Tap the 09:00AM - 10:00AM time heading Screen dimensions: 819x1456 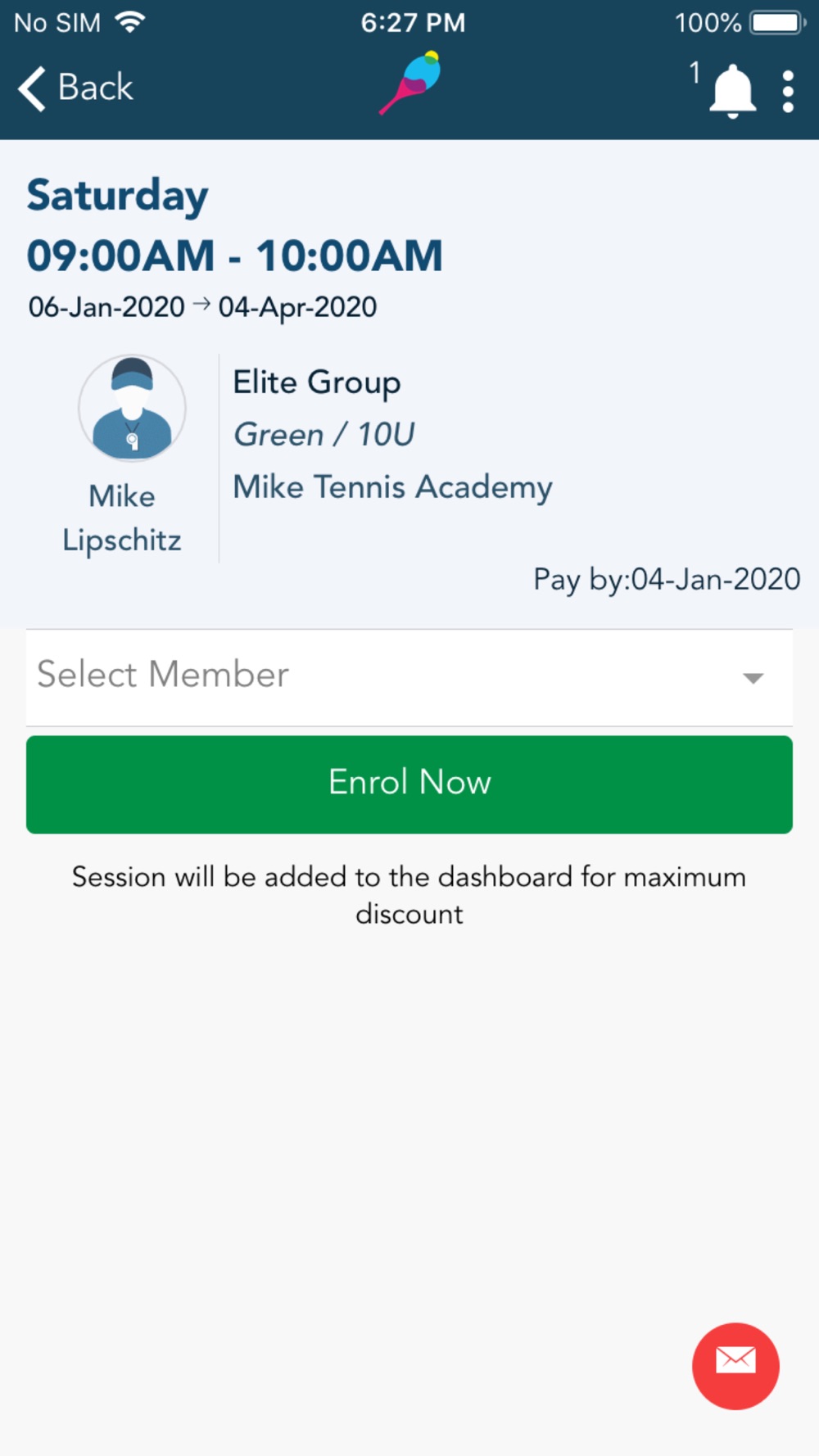pos(235,255)
